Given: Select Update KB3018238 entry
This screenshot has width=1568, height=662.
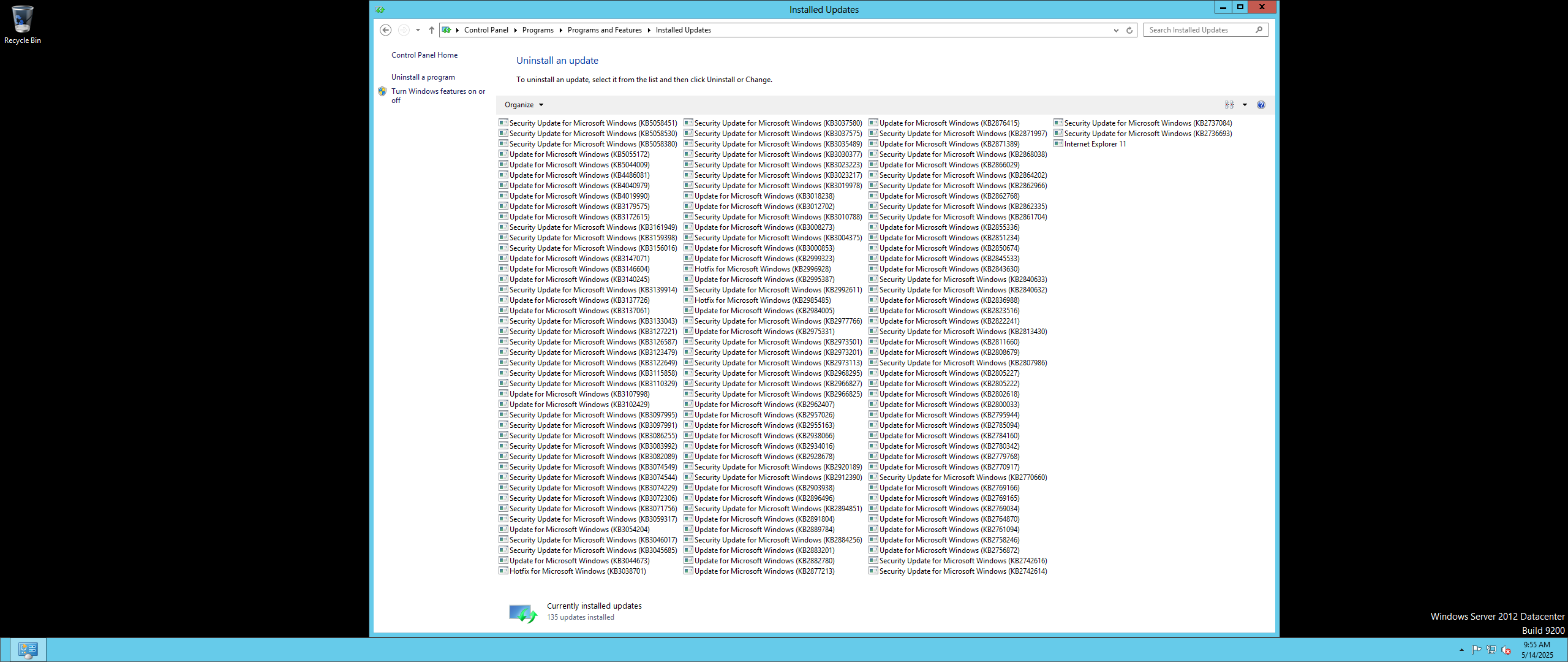Looking at the screenshot, I should click(x=759, y=196).
